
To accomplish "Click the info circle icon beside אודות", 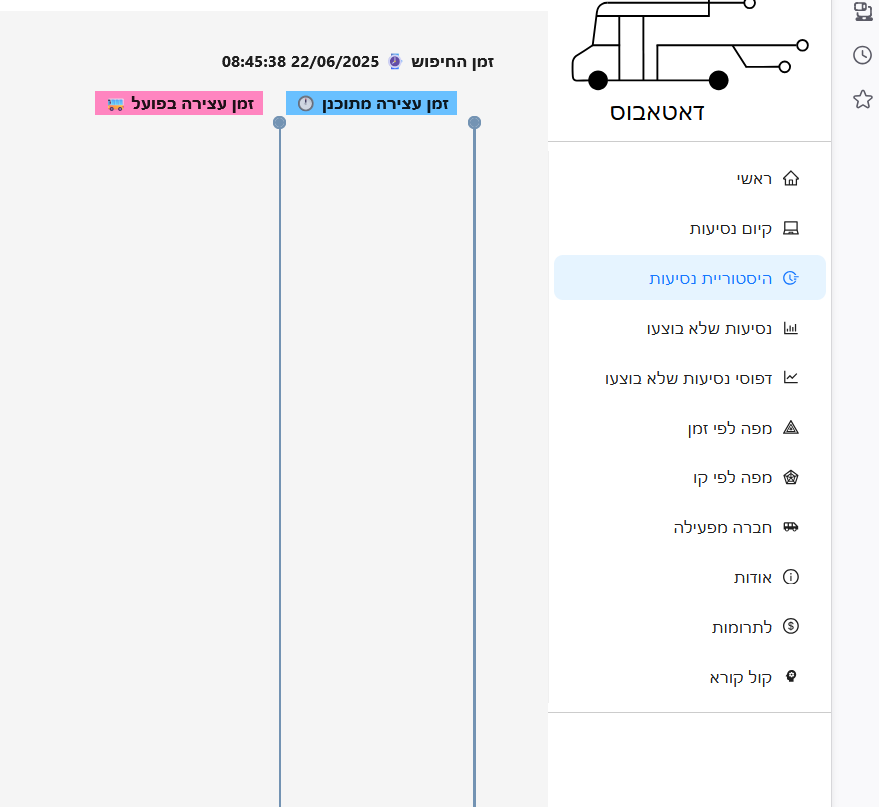I will [790, 577].
